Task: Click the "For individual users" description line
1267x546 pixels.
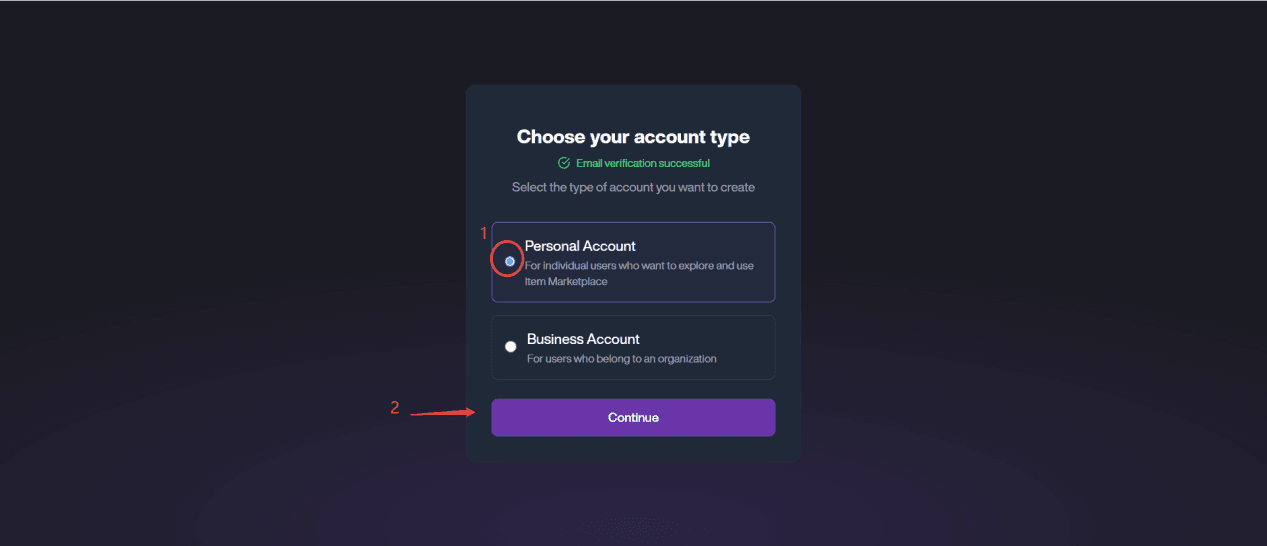Action: coord(639,266)
